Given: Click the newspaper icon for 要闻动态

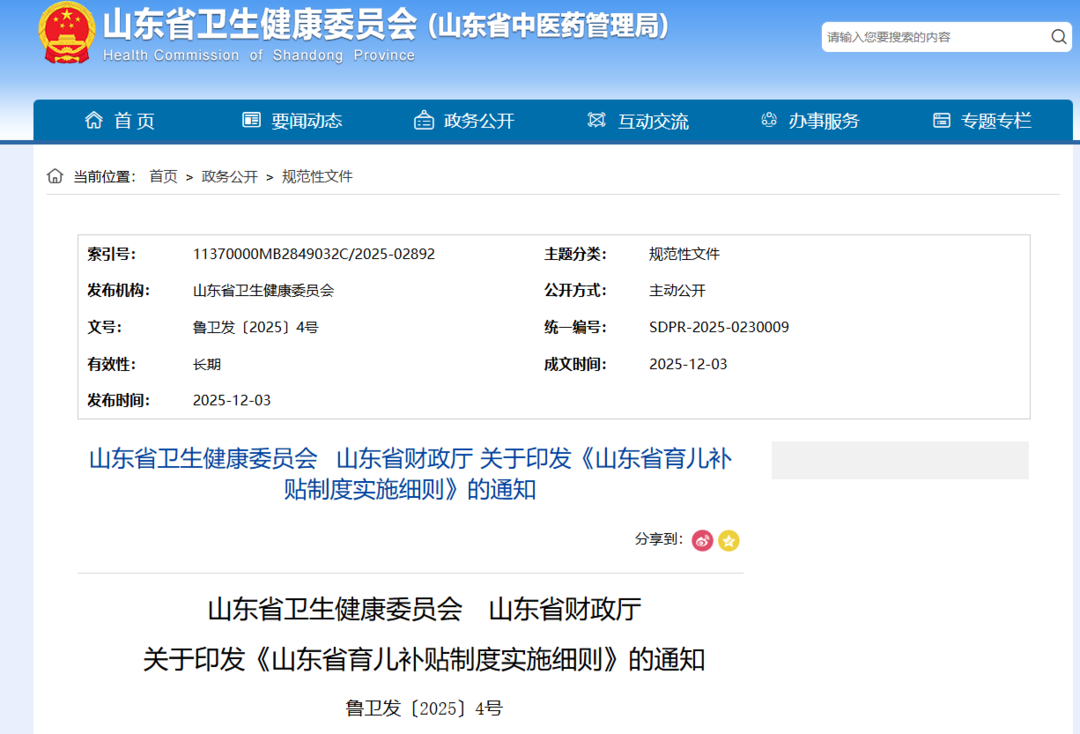Looking at the screenshot, I should pos(251,120).
